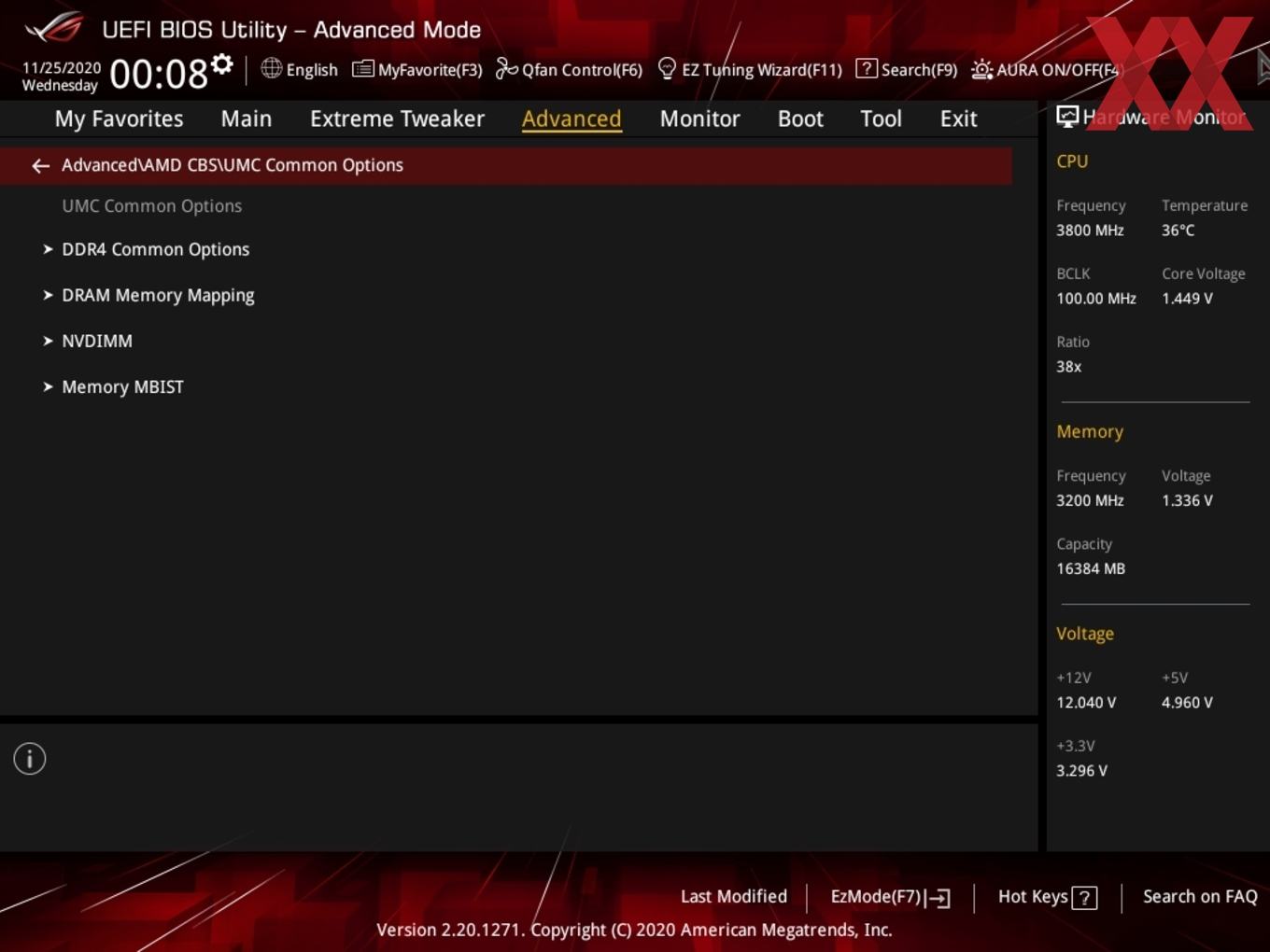
Task: Click Last Modified button
Action: click(734, 896)
